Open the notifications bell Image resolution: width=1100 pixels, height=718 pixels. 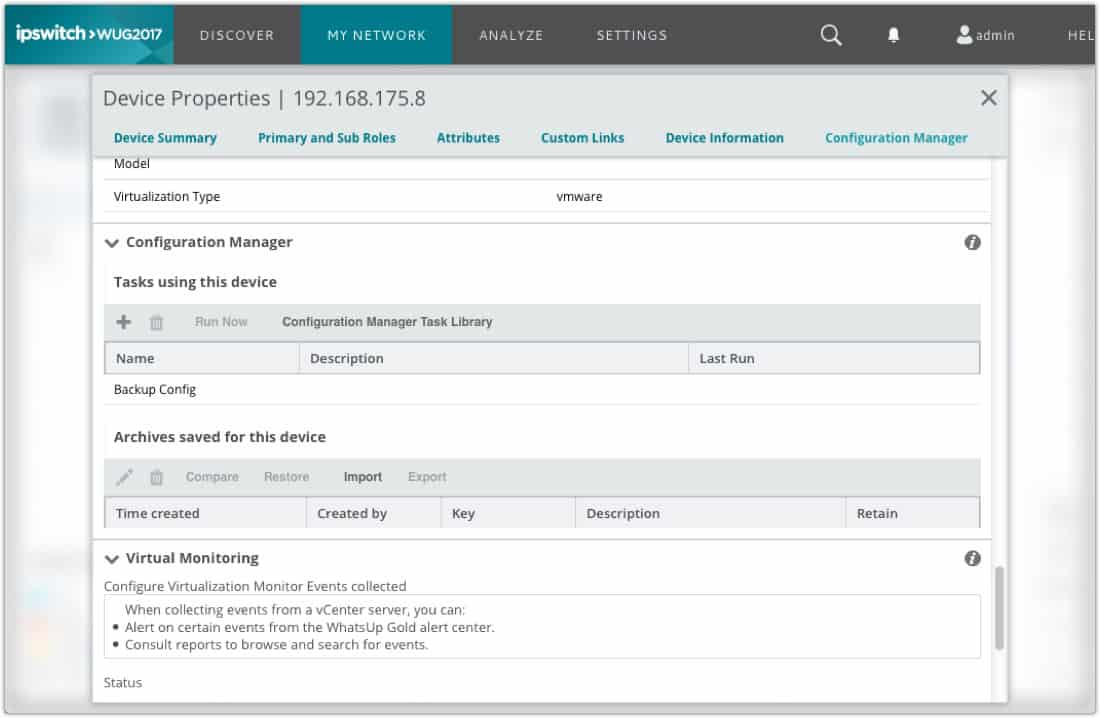[893, 35]
